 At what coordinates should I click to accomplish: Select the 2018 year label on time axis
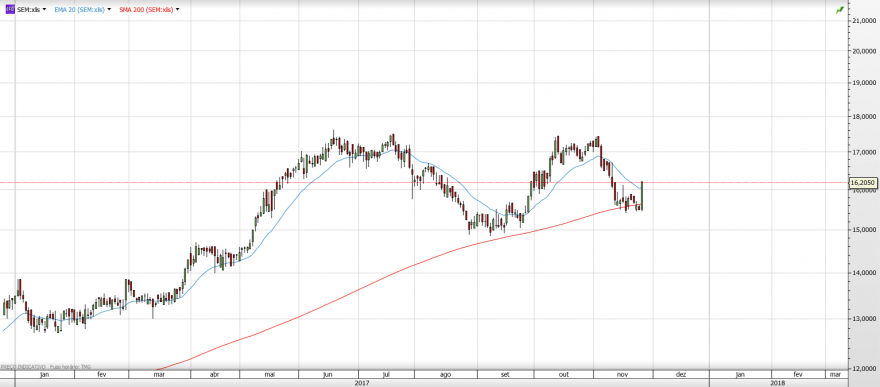tap(777, 383)
